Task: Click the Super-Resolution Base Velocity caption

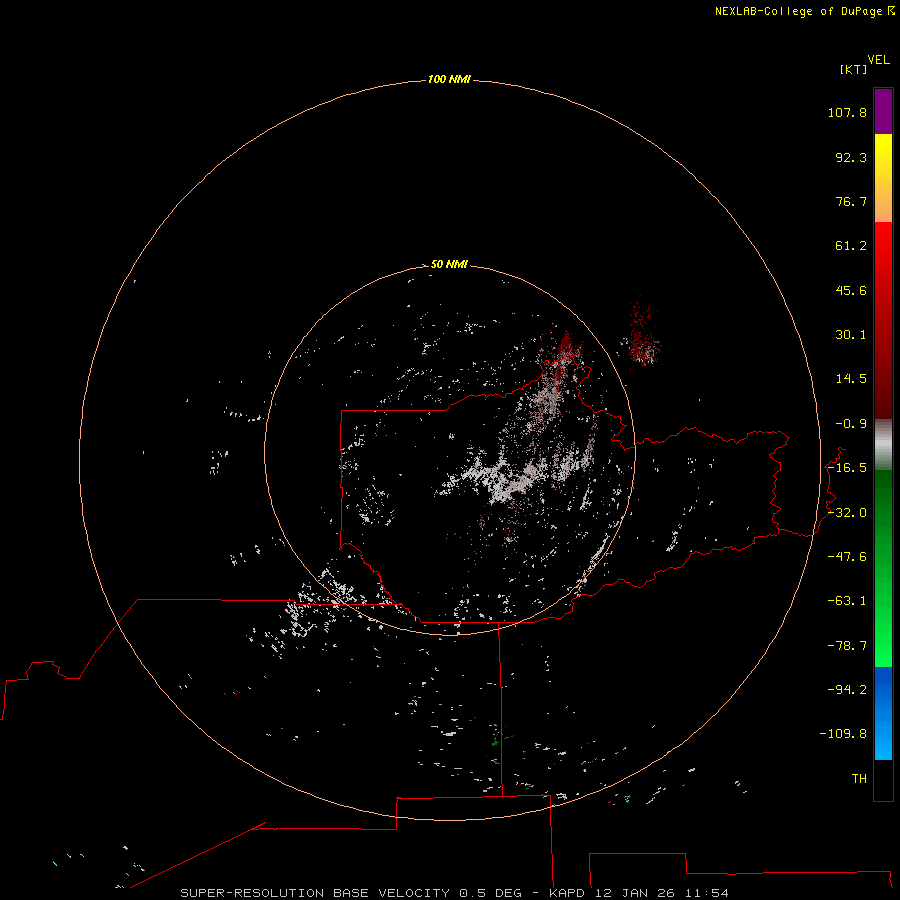Action: tap(454, 893)
